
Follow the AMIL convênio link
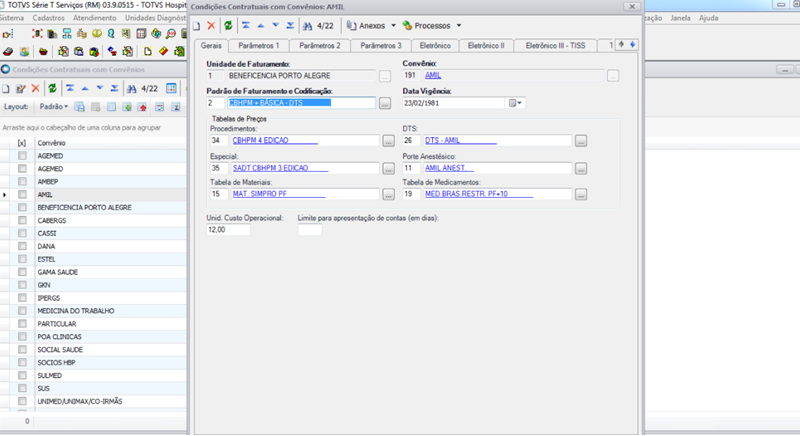[x=433, y=75]
